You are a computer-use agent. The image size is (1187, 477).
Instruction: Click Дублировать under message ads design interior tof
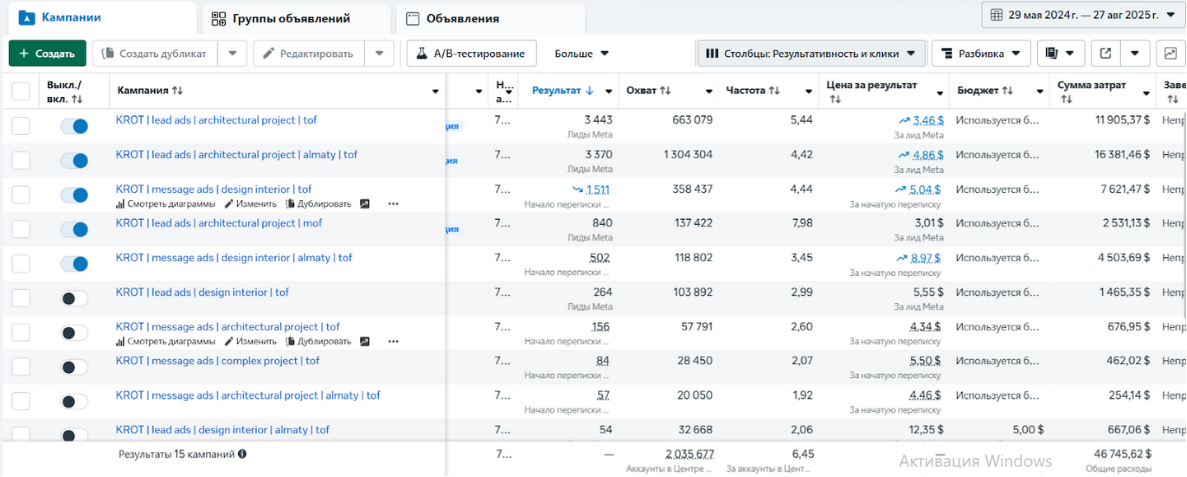[x=318, y=204]
